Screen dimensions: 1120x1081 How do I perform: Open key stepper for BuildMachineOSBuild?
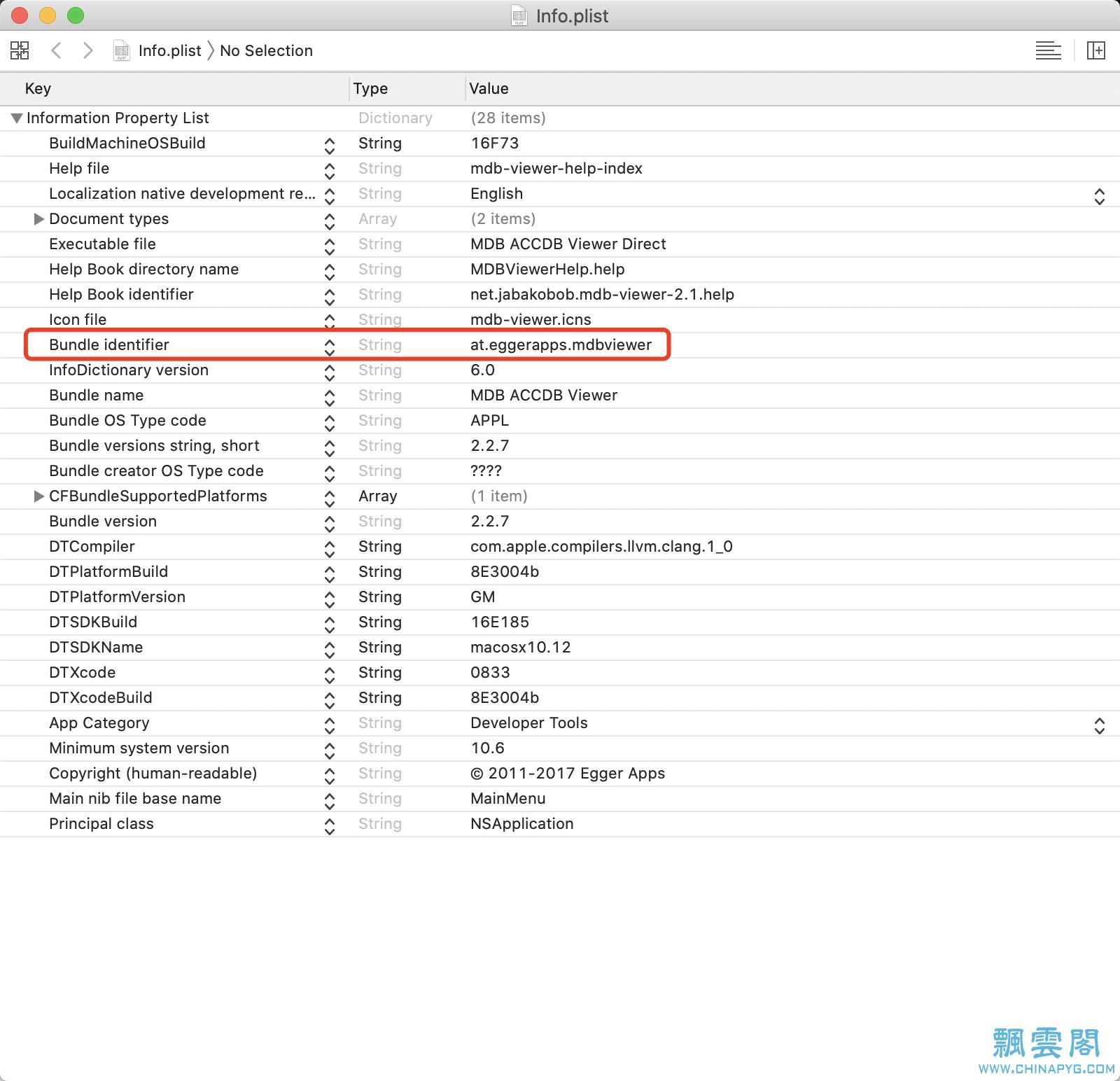pyautogui.click(x=330, y=146)
